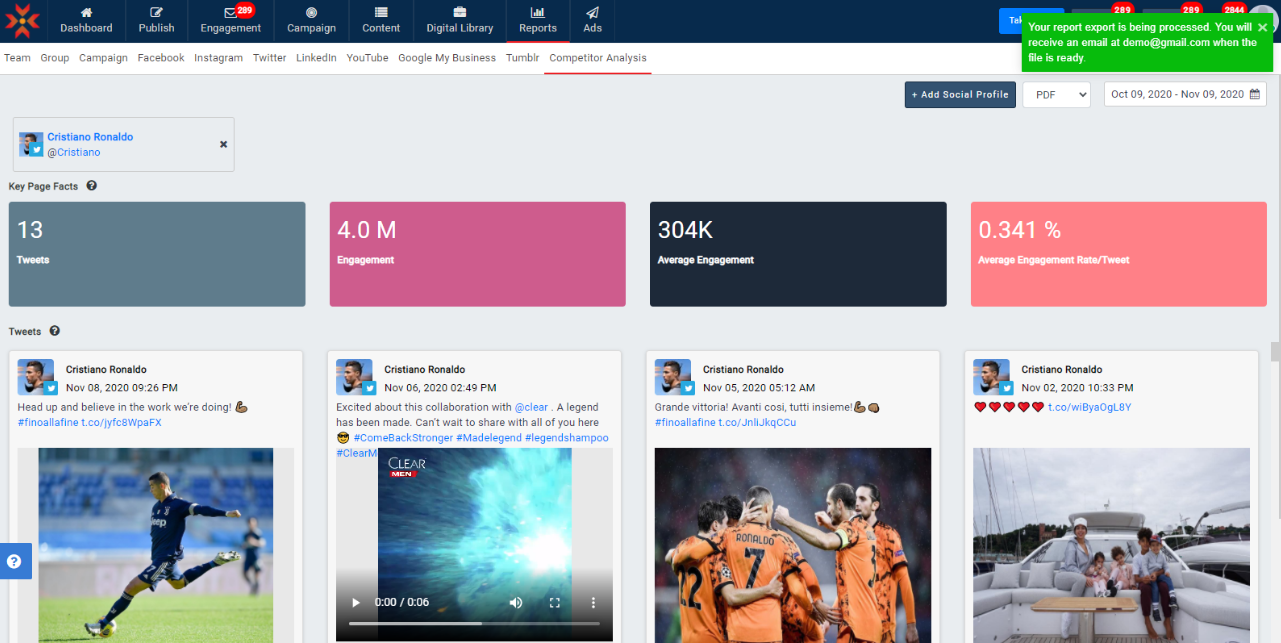Click the Add Social Profile button
The image size is (1281, 643).
(960, 94)
